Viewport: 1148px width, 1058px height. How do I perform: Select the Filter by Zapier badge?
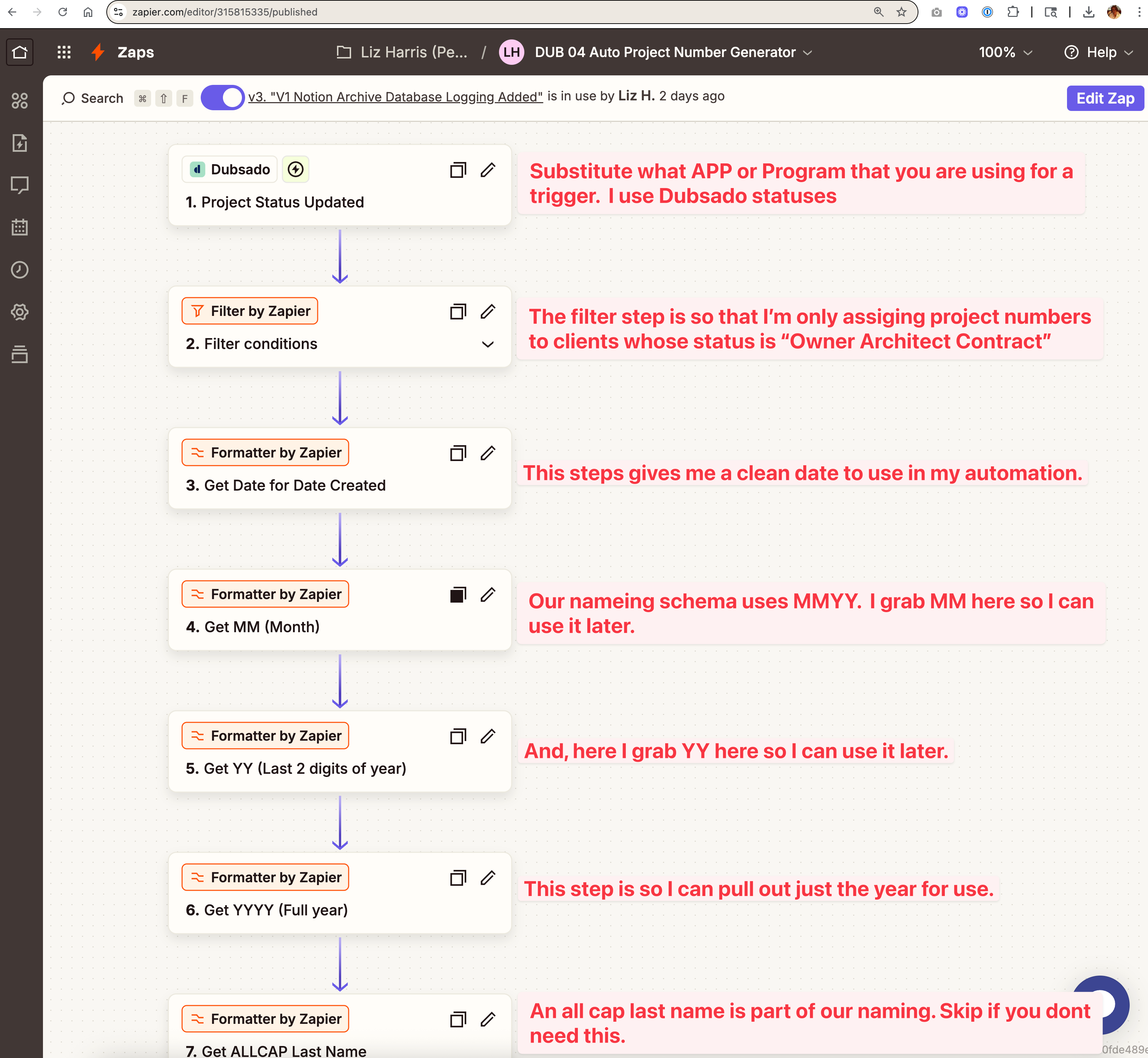tap(250, 311)
